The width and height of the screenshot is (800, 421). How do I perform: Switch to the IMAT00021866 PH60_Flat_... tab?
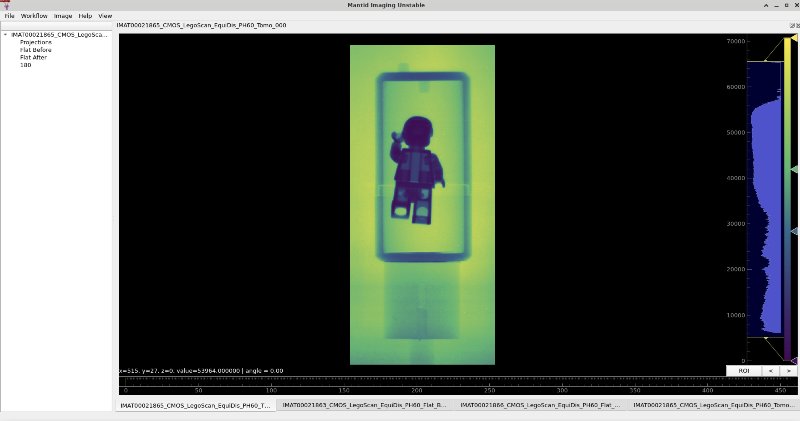pyautogui.click(x=540, y=405)
